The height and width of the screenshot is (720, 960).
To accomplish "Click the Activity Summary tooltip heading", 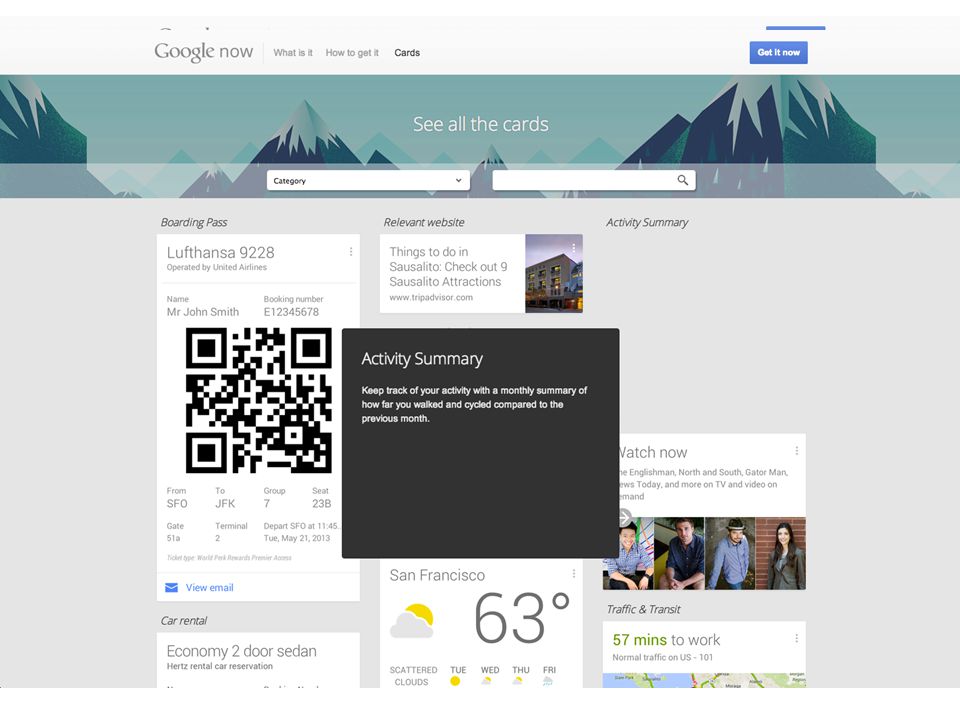I will 422,359.
